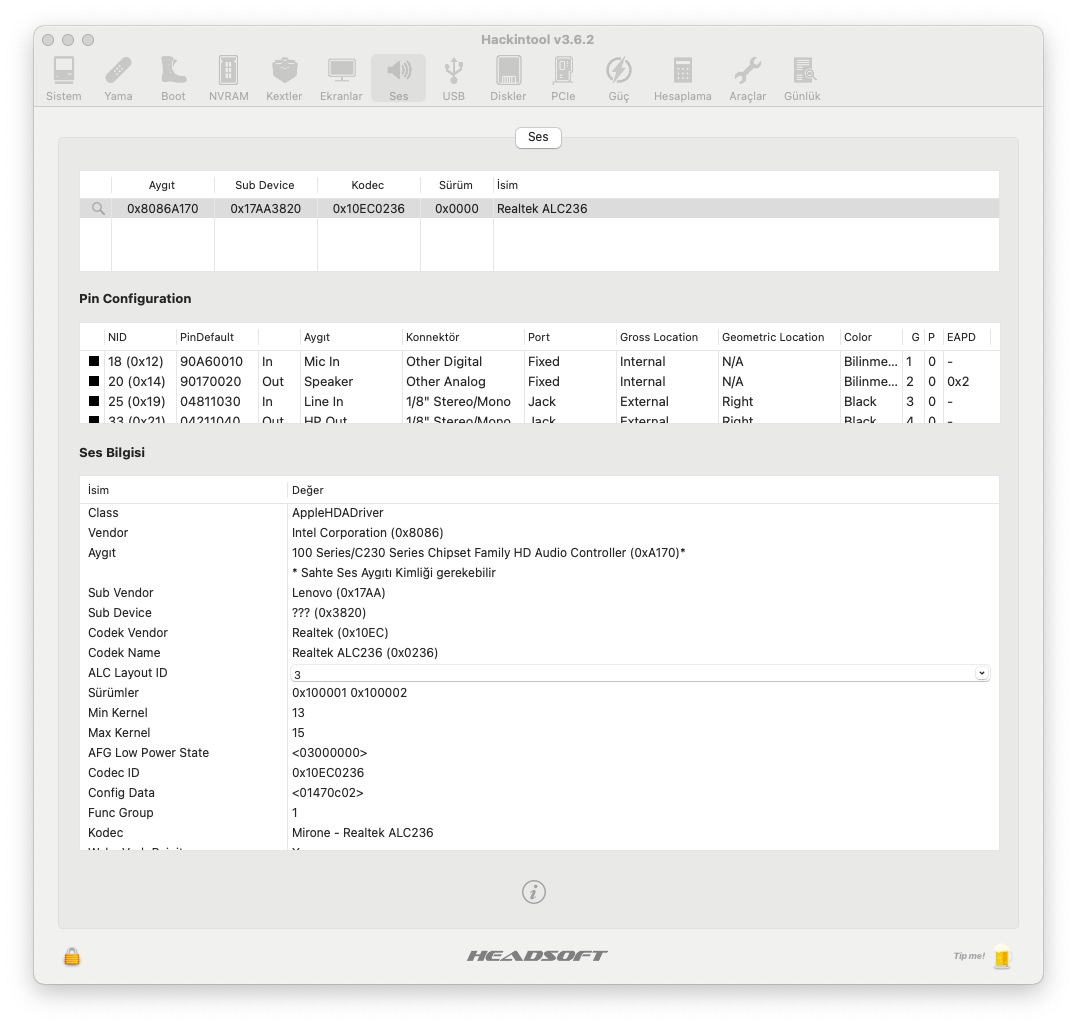The width and height of the screenshot is (1077, 1026).
Task: Click the lock icon at bottom left
Action: point(72,956)
